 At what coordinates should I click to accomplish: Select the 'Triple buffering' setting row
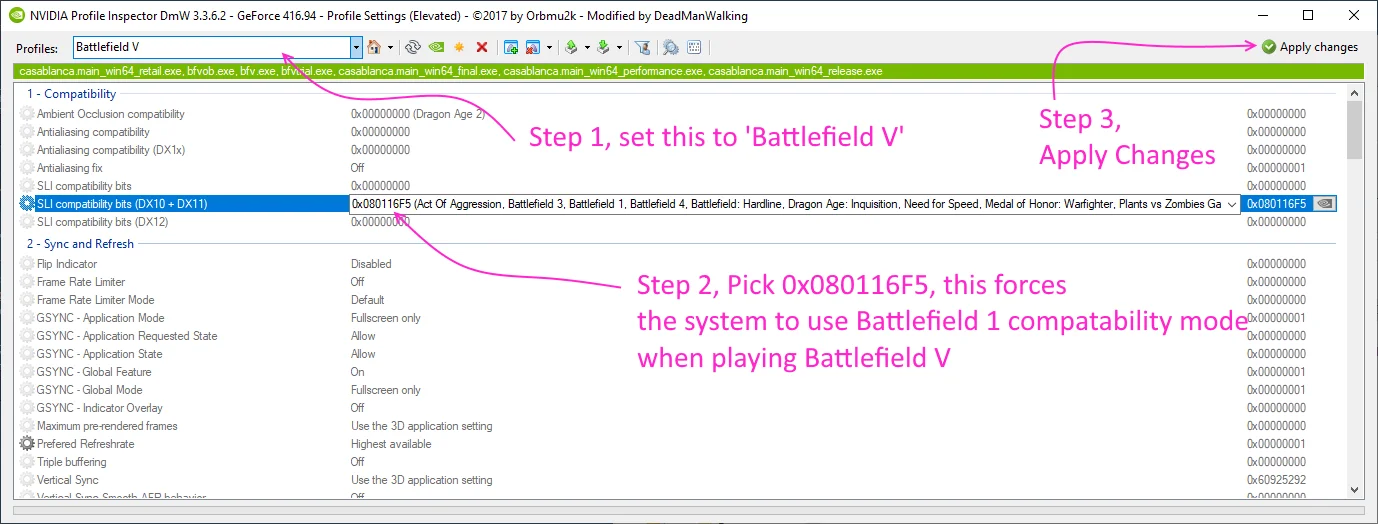pyautogui.click(x=678, y=462)
